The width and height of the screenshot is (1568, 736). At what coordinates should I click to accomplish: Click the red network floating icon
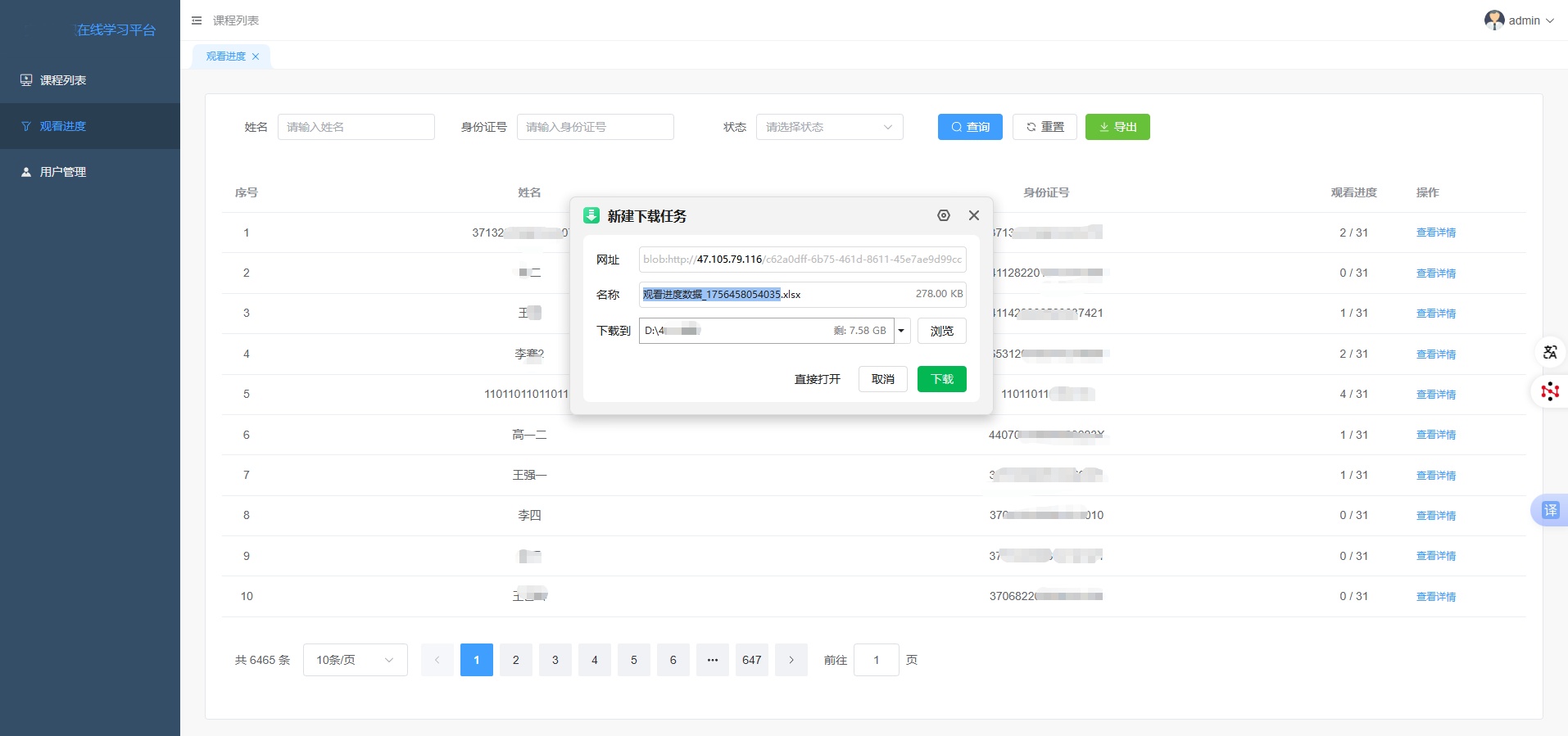click(x=1550, y=391)
